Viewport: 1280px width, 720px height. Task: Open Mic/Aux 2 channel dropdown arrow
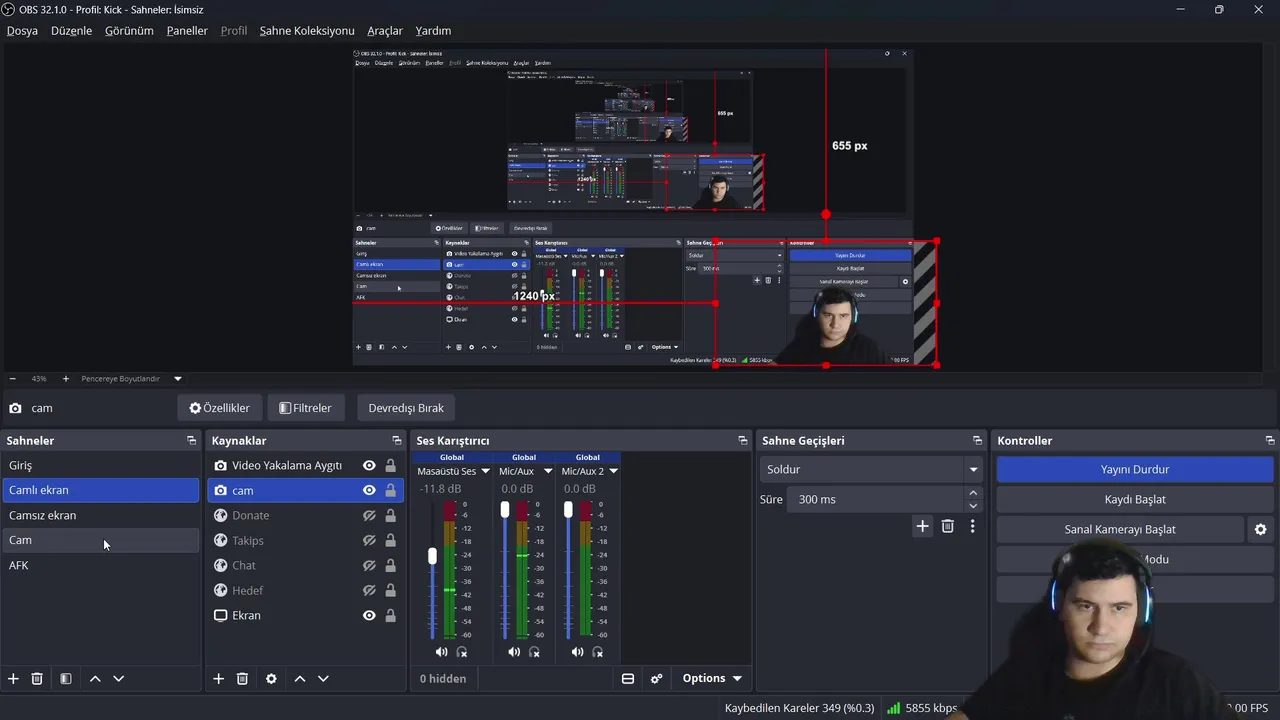613,471
